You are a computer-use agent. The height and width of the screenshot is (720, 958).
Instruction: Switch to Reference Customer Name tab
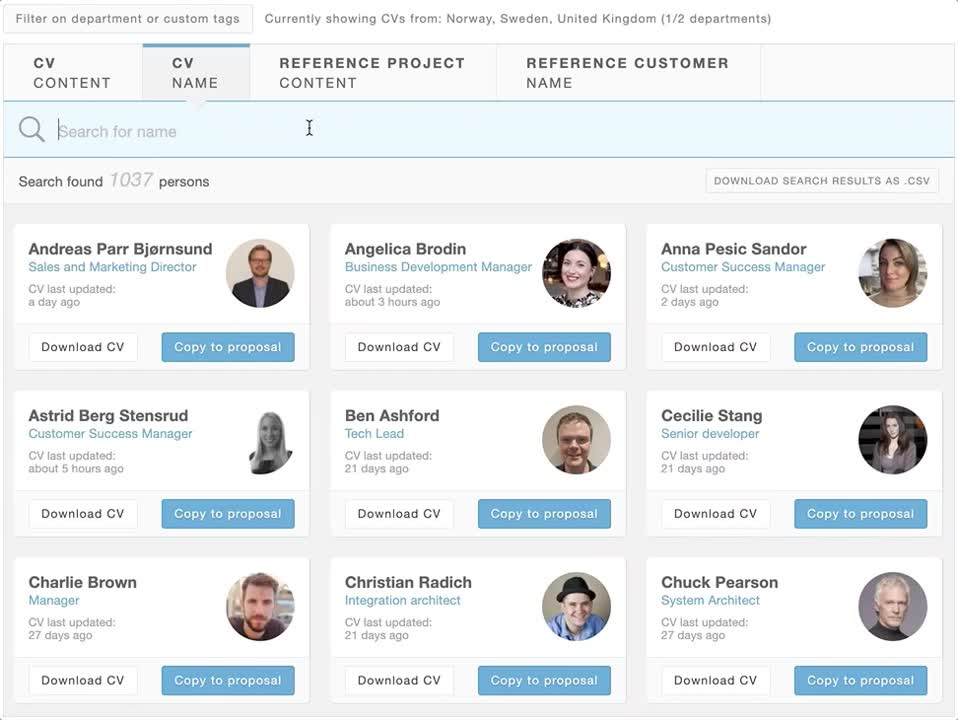click(627, 73)
